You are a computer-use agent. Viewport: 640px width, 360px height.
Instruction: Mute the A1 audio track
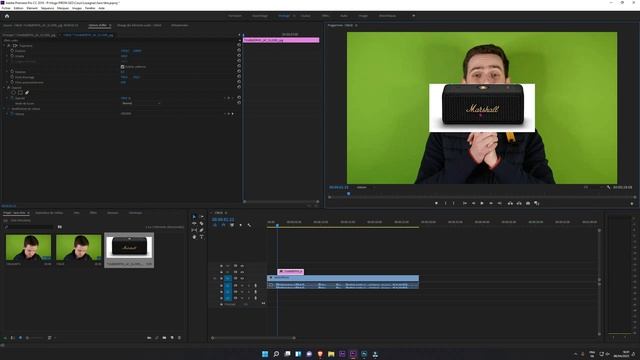coord(242,285)
